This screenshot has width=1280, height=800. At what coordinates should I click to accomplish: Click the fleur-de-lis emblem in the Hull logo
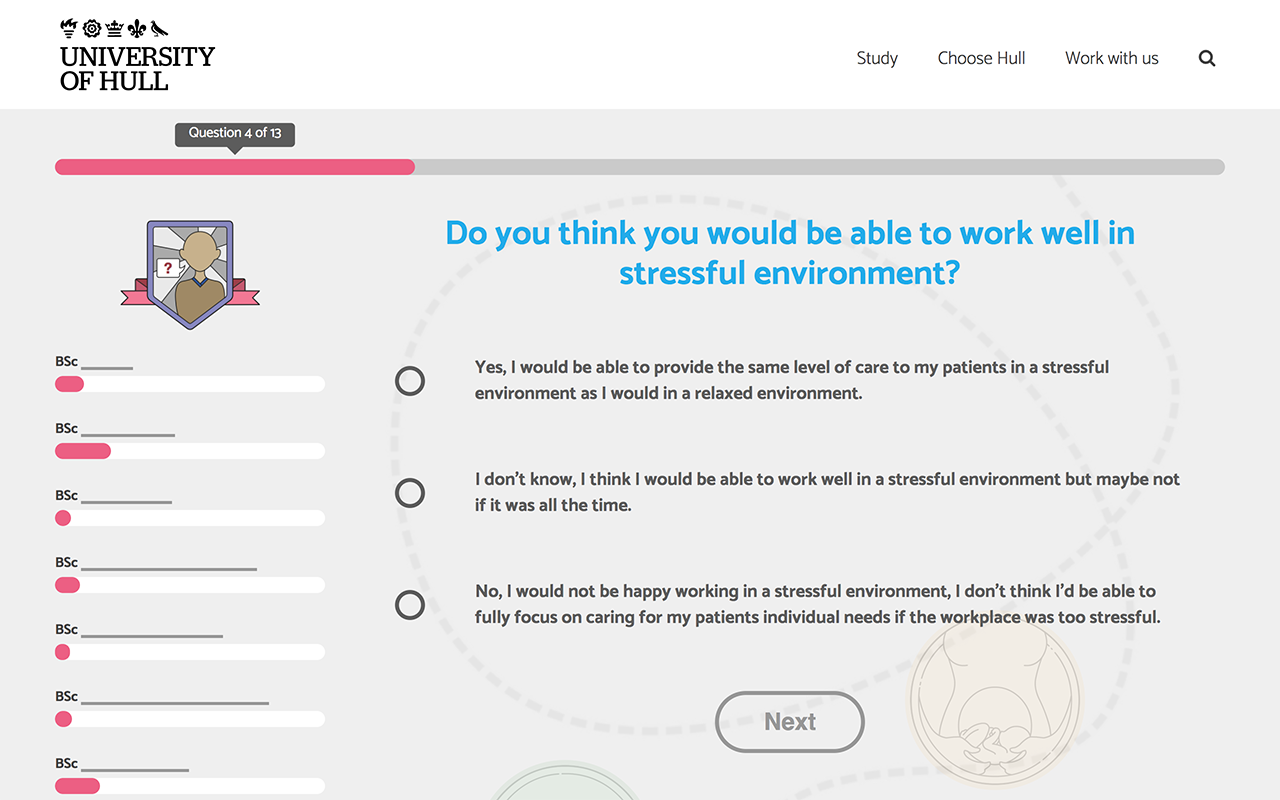(x=136, y=28)
